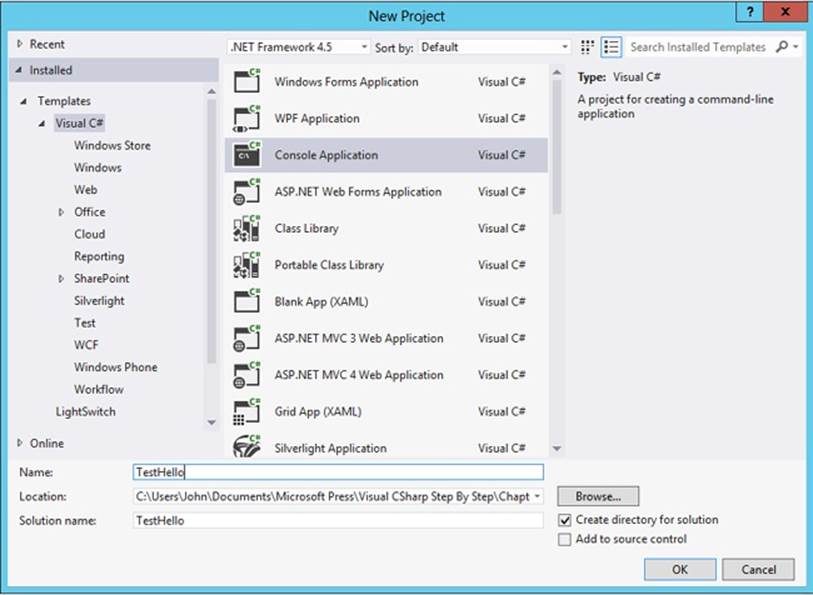
Task: Enable Add to source control checkbox
Action: [x=565, y=540]
